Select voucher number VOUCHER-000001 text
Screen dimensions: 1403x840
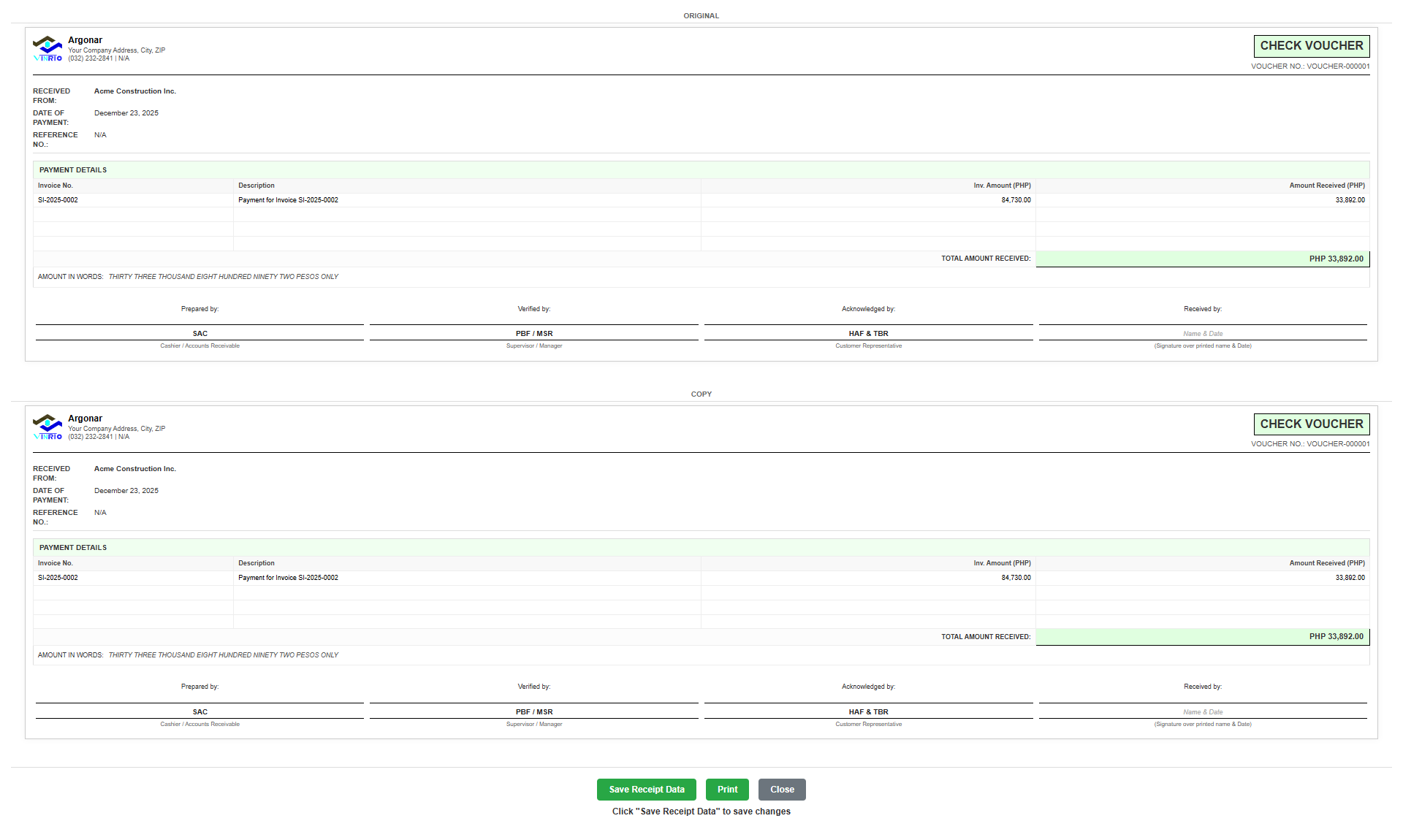1310,66
